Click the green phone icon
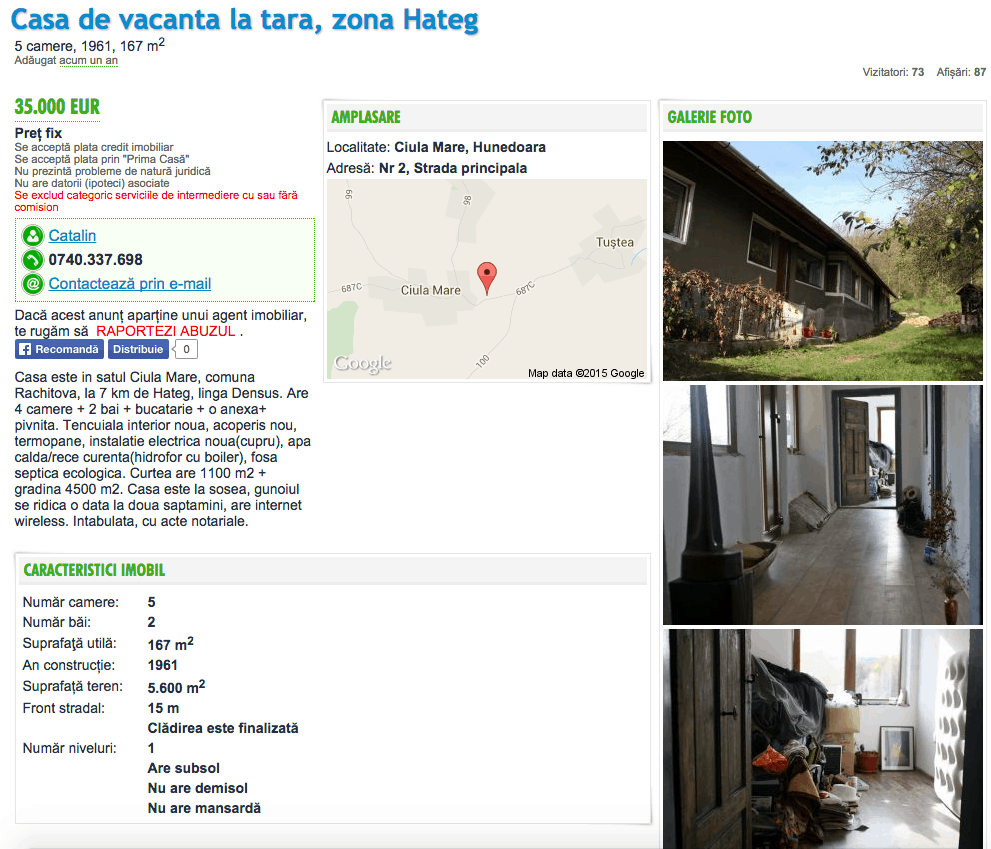The width and height of the screenshot is (991, 849). pos(32,260)
